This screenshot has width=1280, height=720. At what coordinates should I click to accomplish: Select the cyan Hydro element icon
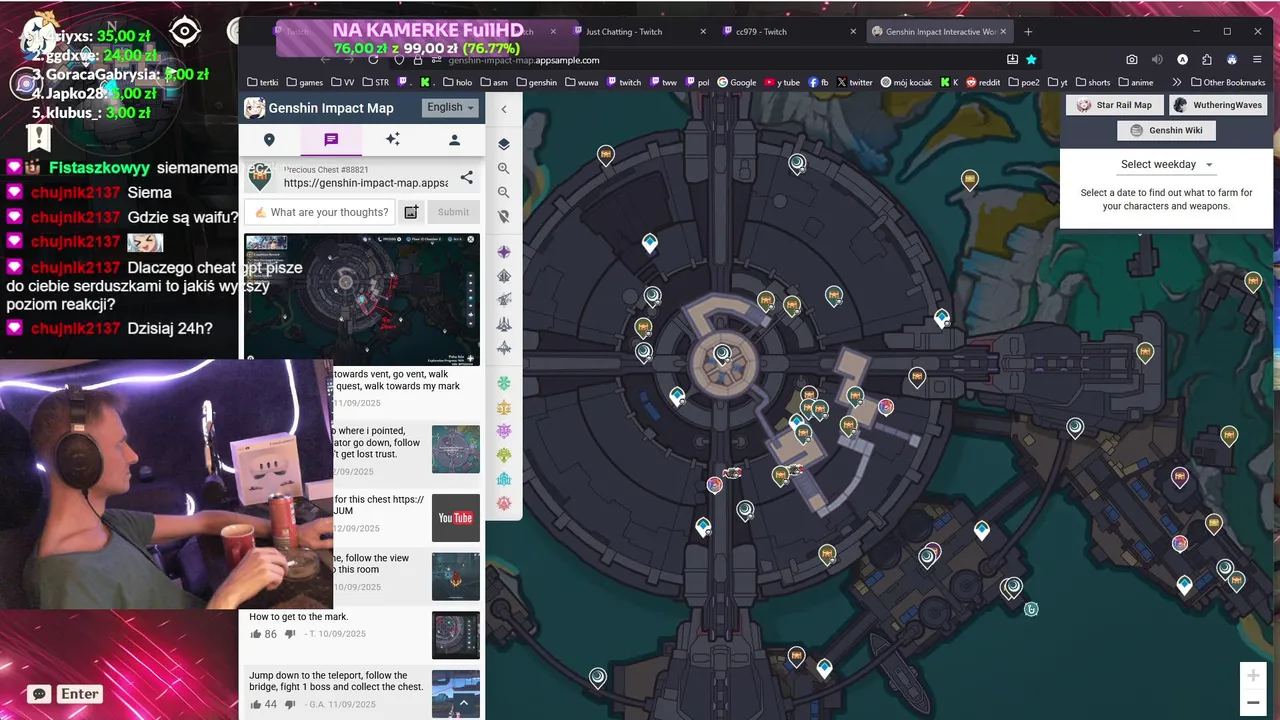pyautogui.click(x=504, y=480)
